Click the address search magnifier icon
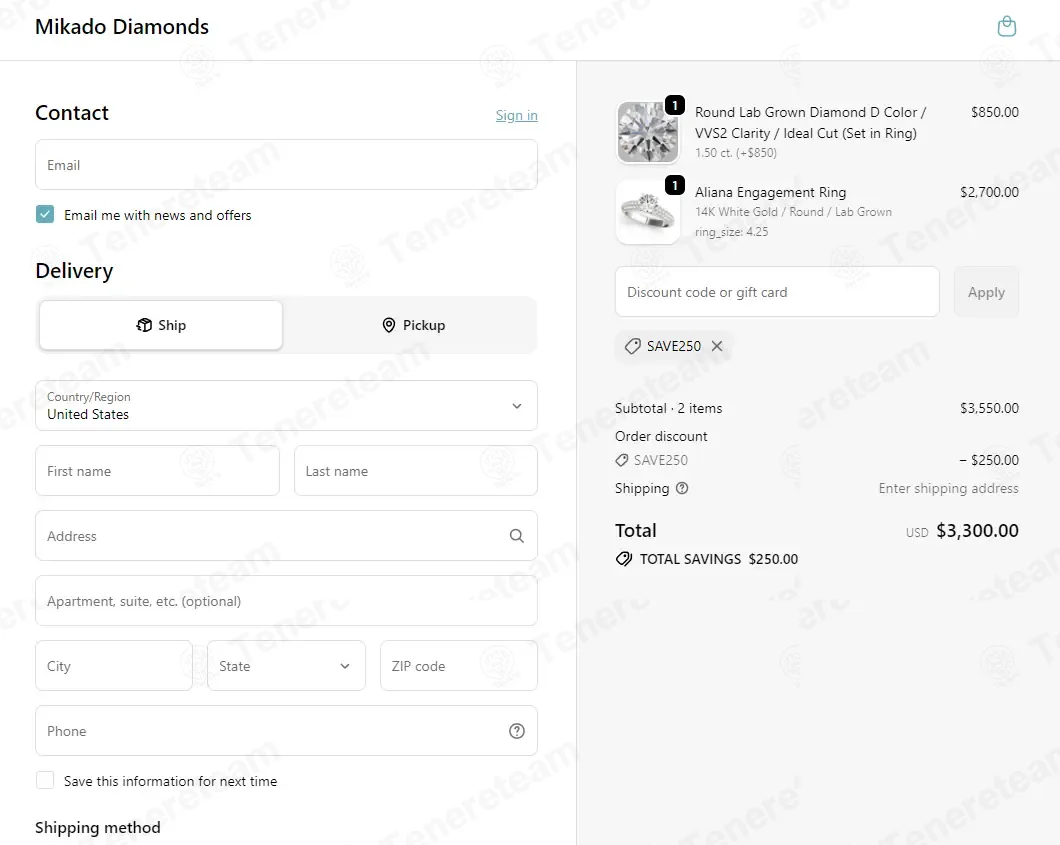1060x845 pixels. (x=516, y=536)
